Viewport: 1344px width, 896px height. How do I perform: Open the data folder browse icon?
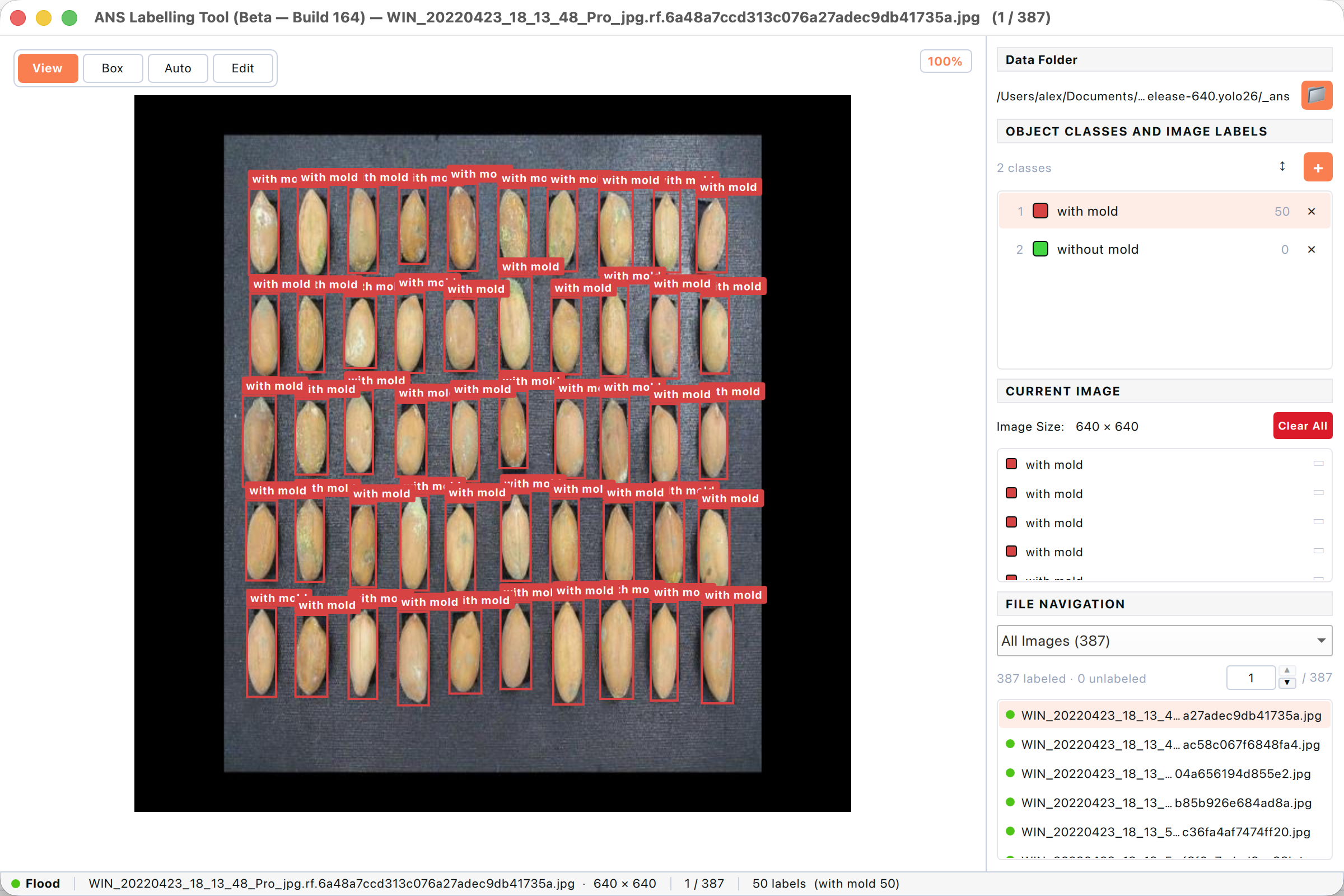1316,95
